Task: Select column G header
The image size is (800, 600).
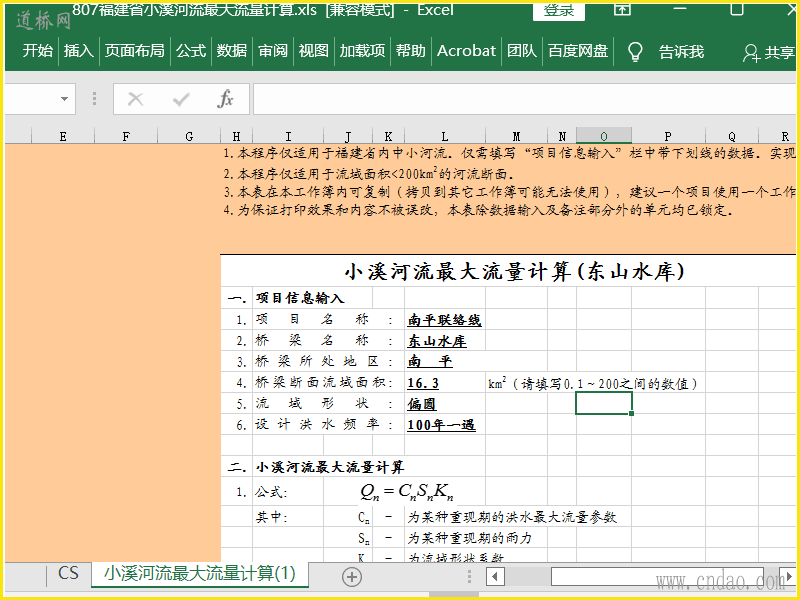Action: (x=189, y=136)
